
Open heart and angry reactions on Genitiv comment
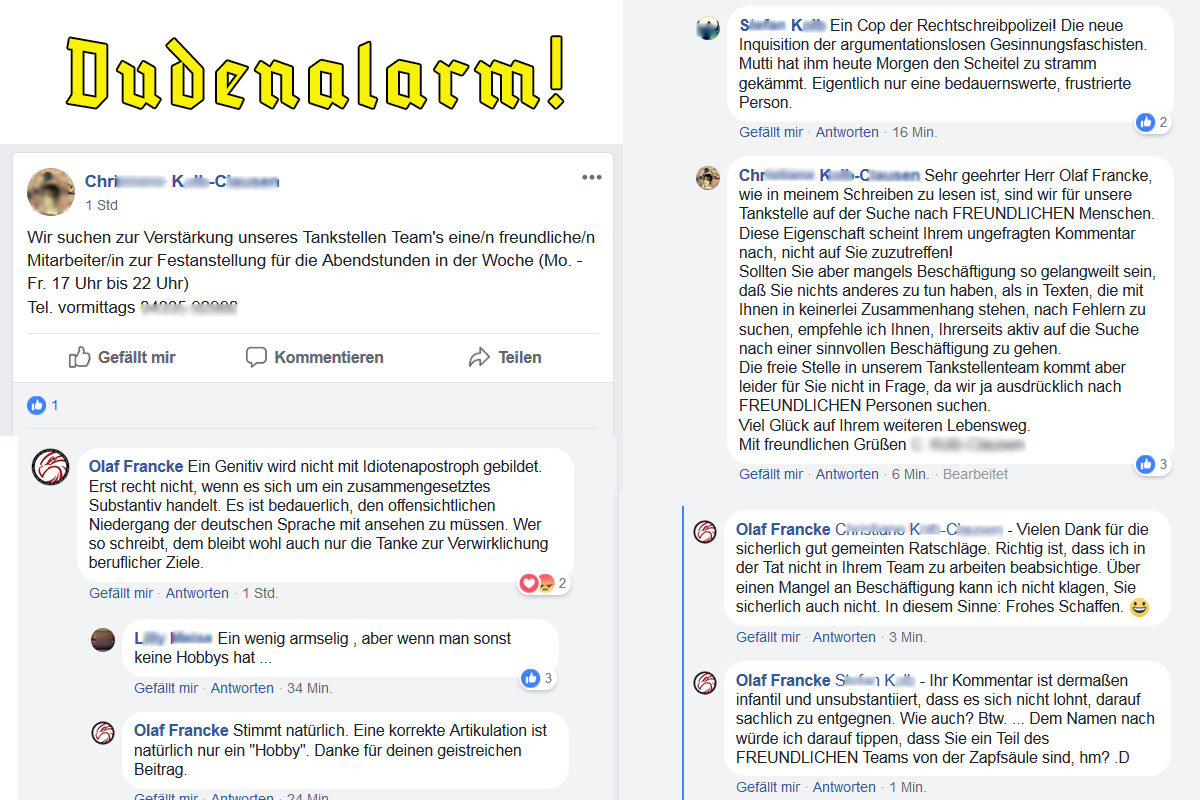[543, 583]
